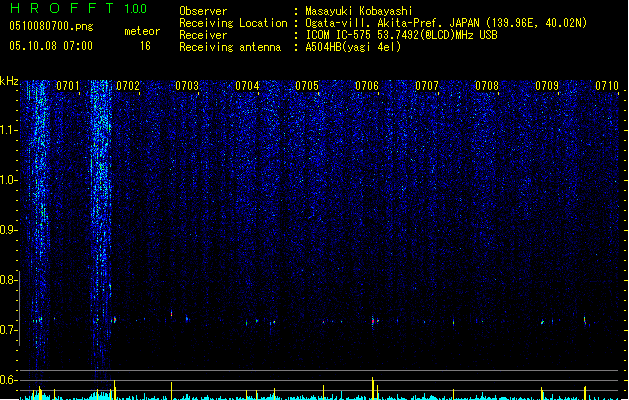Screen dimensions: 629x400
Task: Click the meteor count value 16
Action: [145, 46]
